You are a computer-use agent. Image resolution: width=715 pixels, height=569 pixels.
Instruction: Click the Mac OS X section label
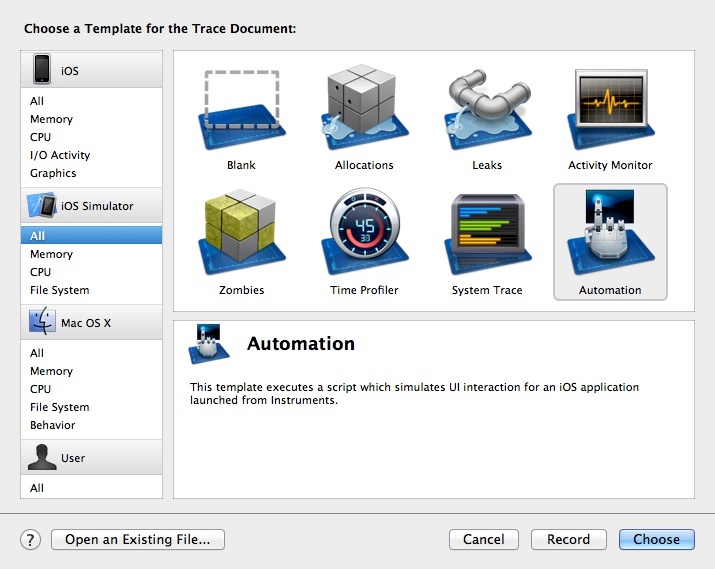tap(86, 323)
